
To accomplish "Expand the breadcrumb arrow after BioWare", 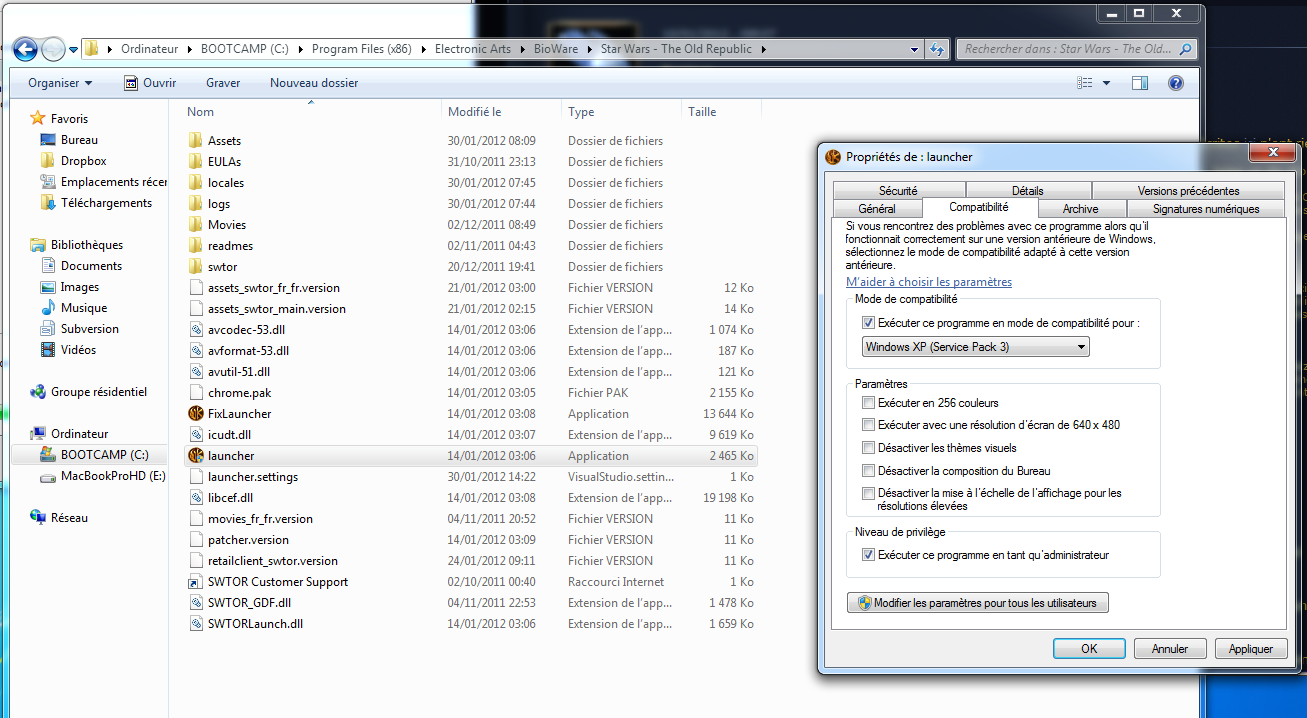I will pyautogui.click(x=589, y=49).
